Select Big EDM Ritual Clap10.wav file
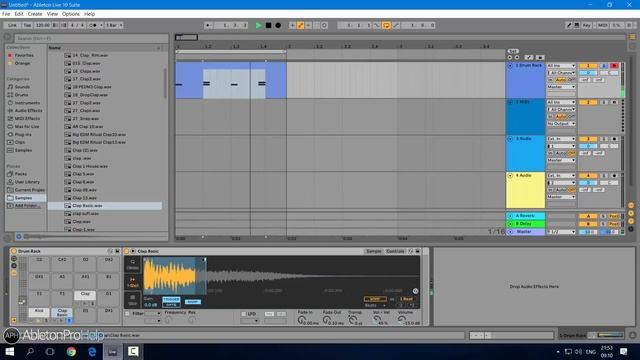 click(105, 135)
